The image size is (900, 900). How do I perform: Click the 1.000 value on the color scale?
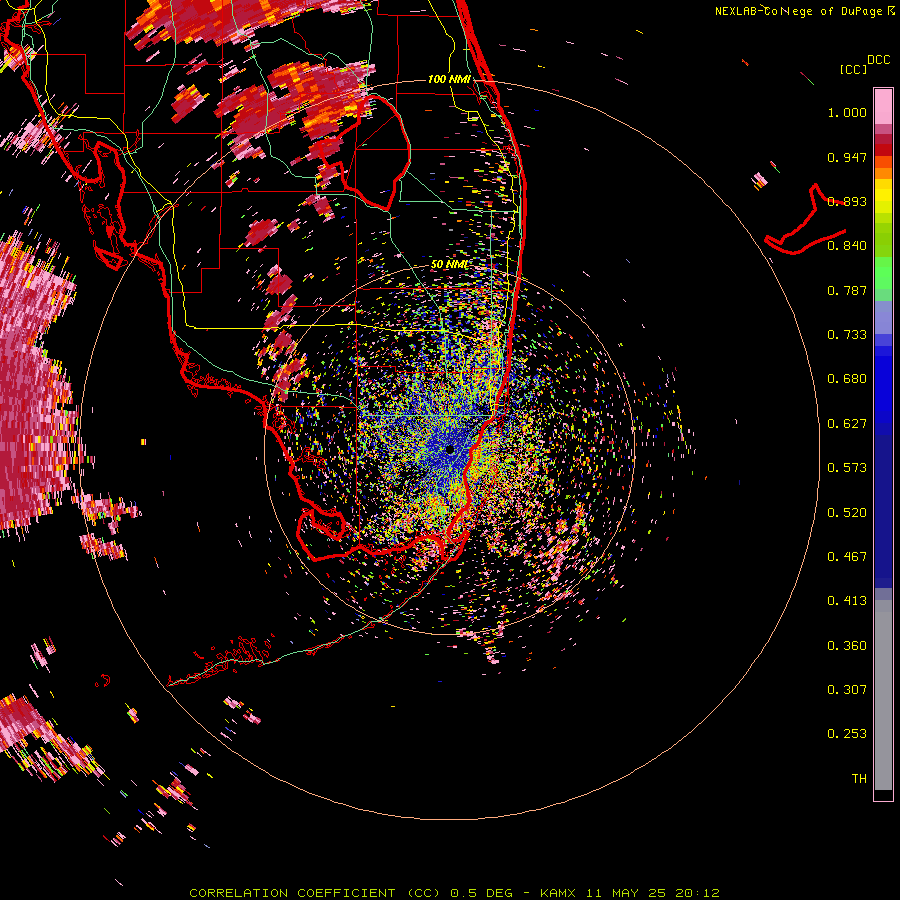click(847, 112)
